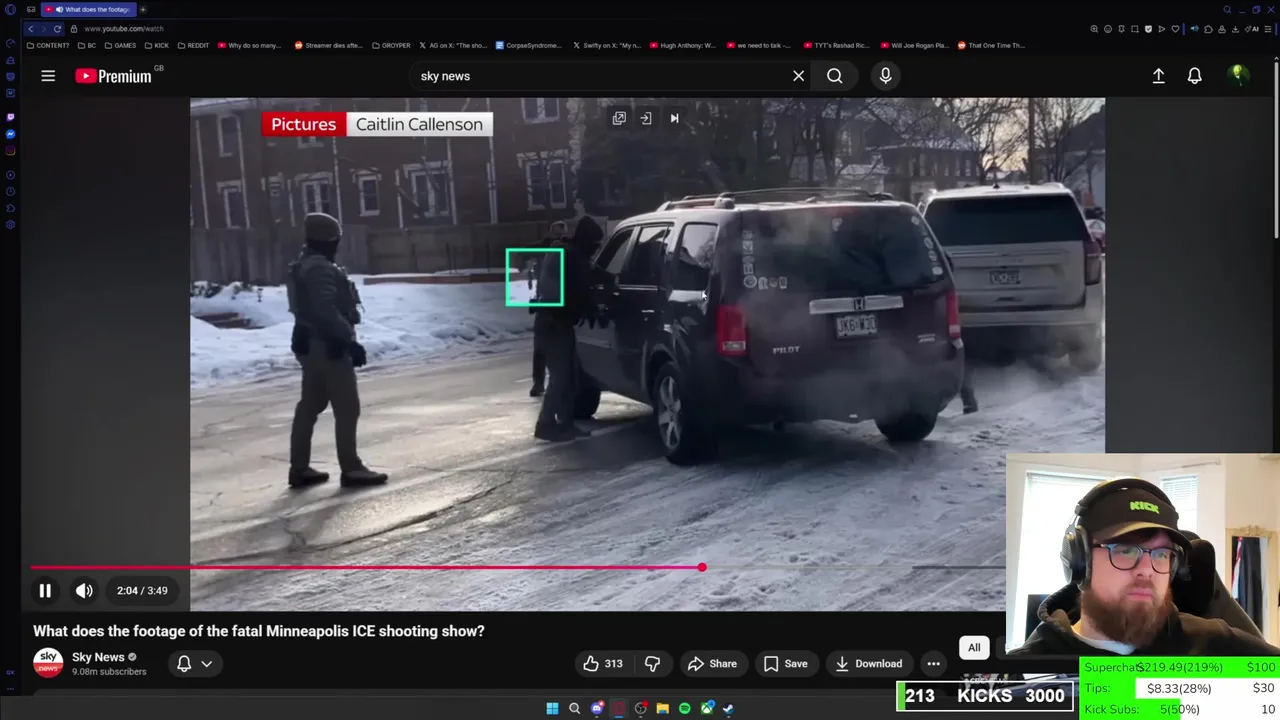1280x720 pixels.
Task: Open Spotify from taskbar
Action: [684, 708]
